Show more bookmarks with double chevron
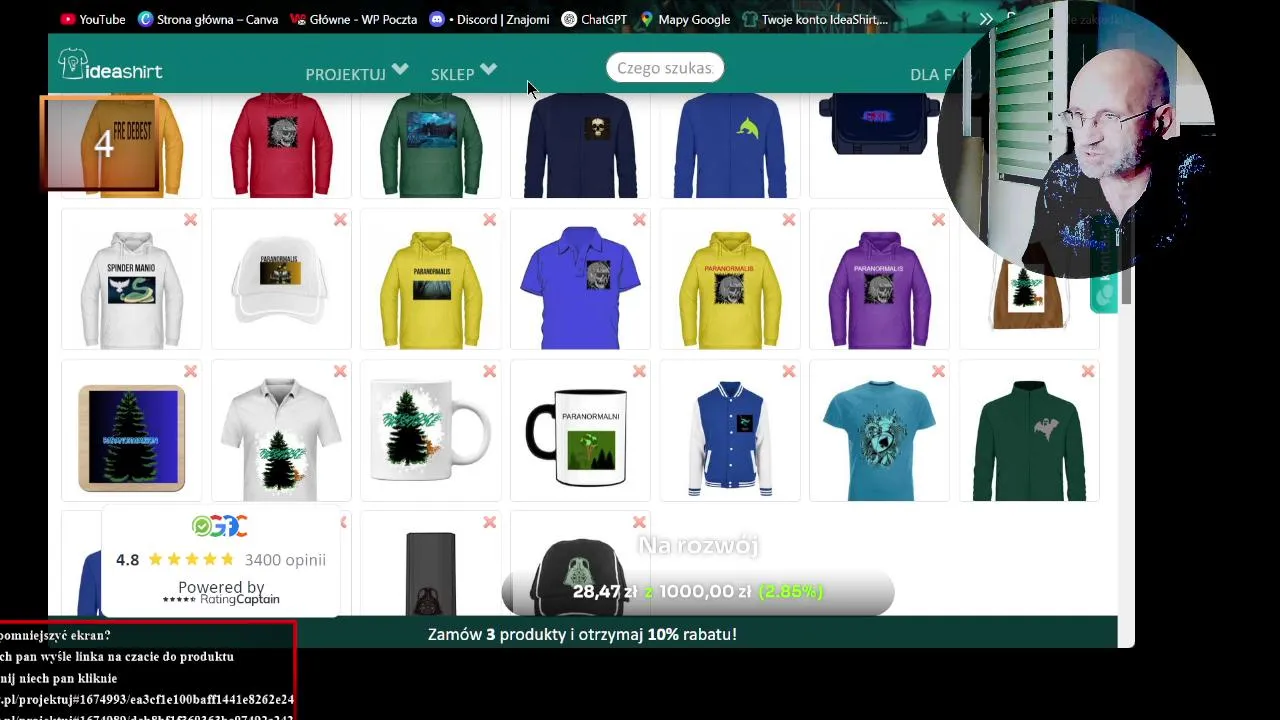The height and width of the screenshot is (720, 1280). (x=986, y=19)
